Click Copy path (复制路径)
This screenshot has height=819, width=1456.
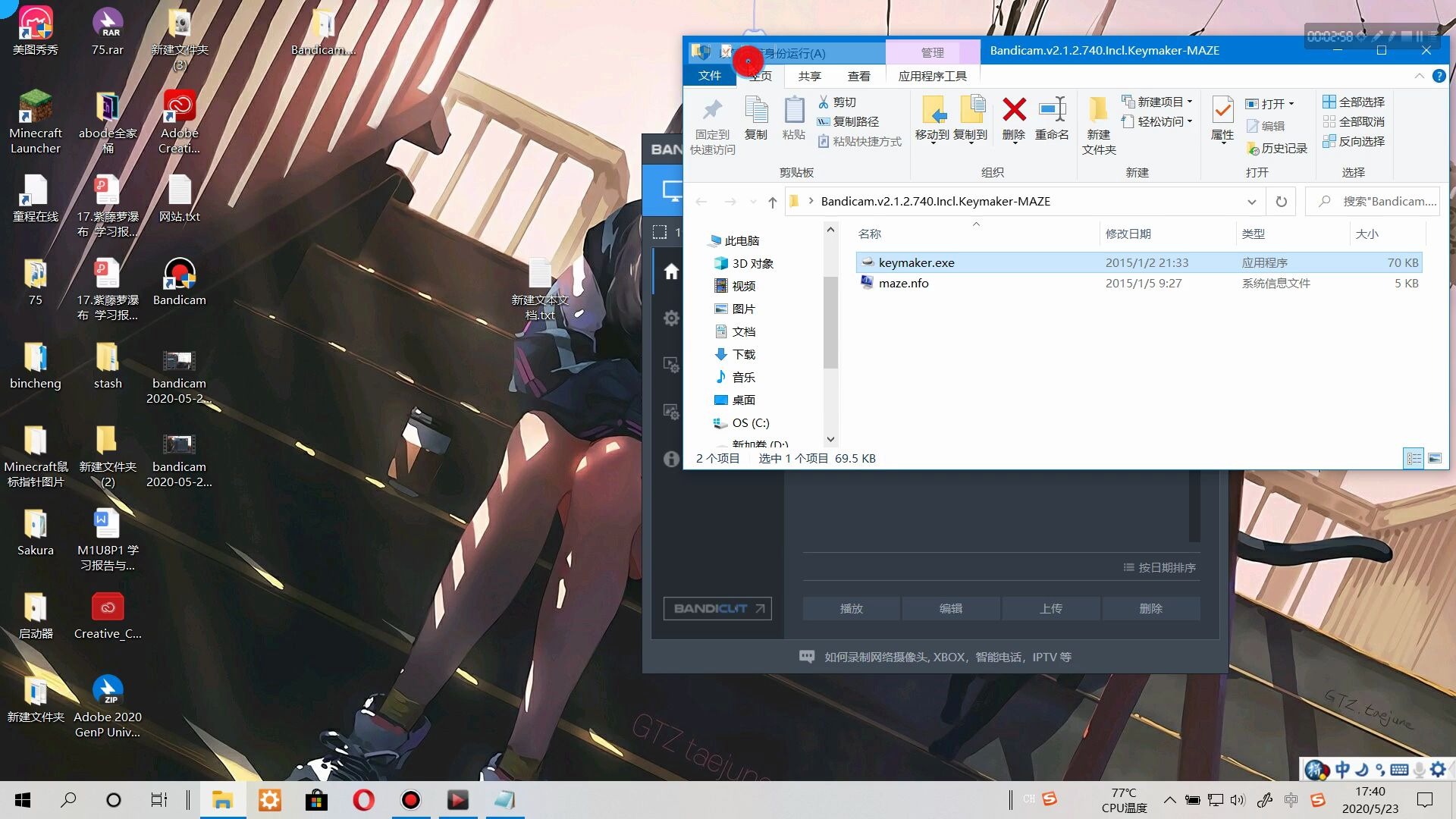(x=848, y=121)
